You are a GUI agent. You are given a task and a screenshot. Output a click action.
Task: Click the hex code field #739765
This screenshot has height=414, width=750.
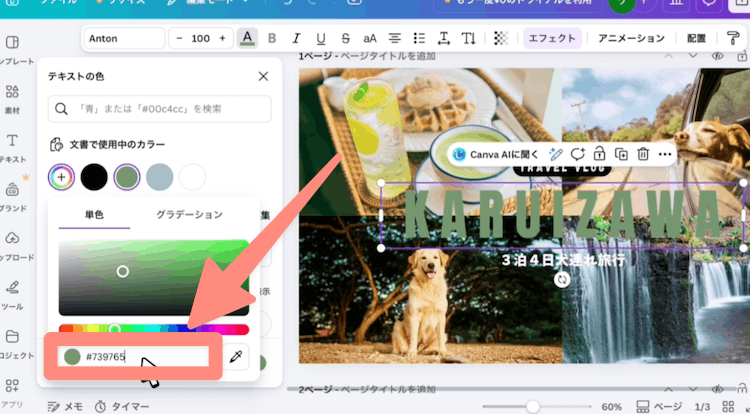pos(133,357)
